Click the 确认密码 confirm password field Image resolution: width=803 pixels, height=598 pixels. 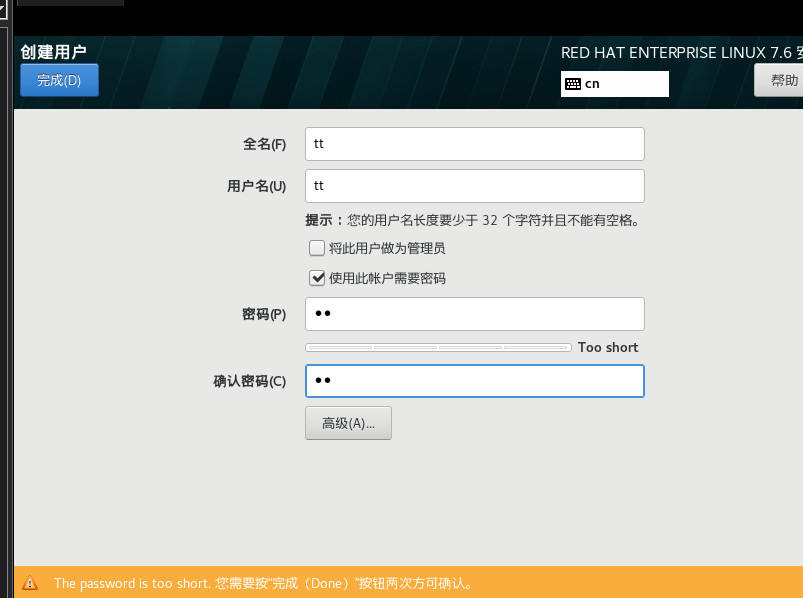pos(474,381)
